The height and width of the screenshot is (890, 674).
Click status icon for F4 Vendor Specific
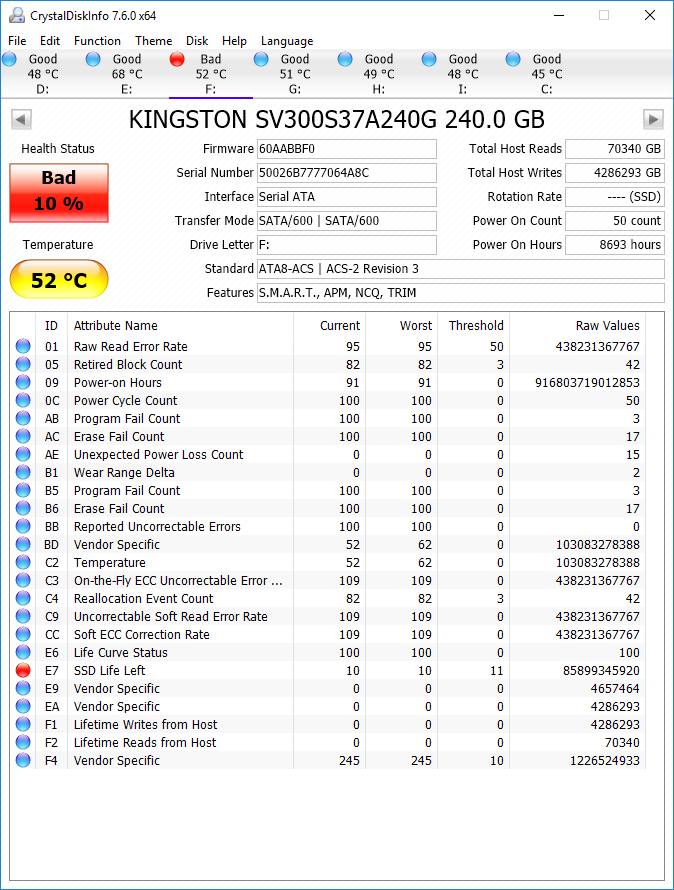pos(23,761)
